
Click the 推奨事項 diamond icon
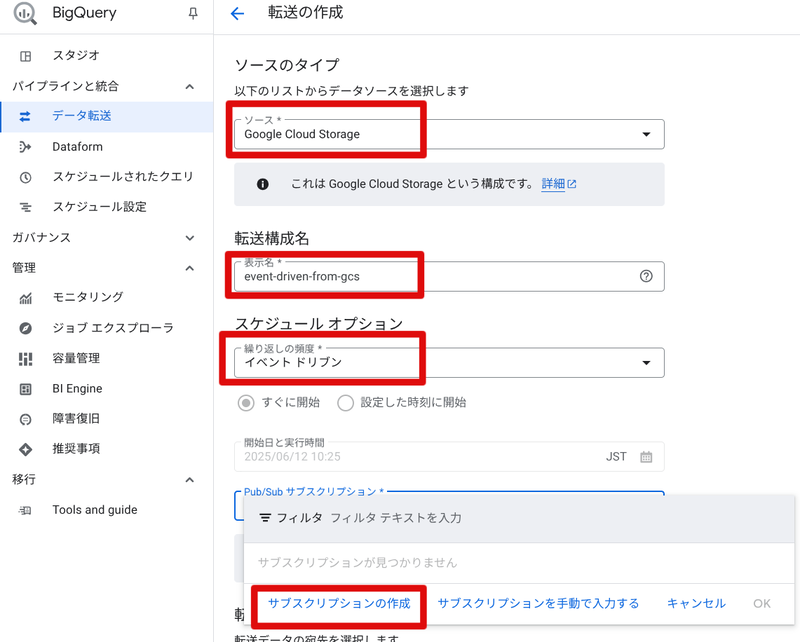click(25, 450)
